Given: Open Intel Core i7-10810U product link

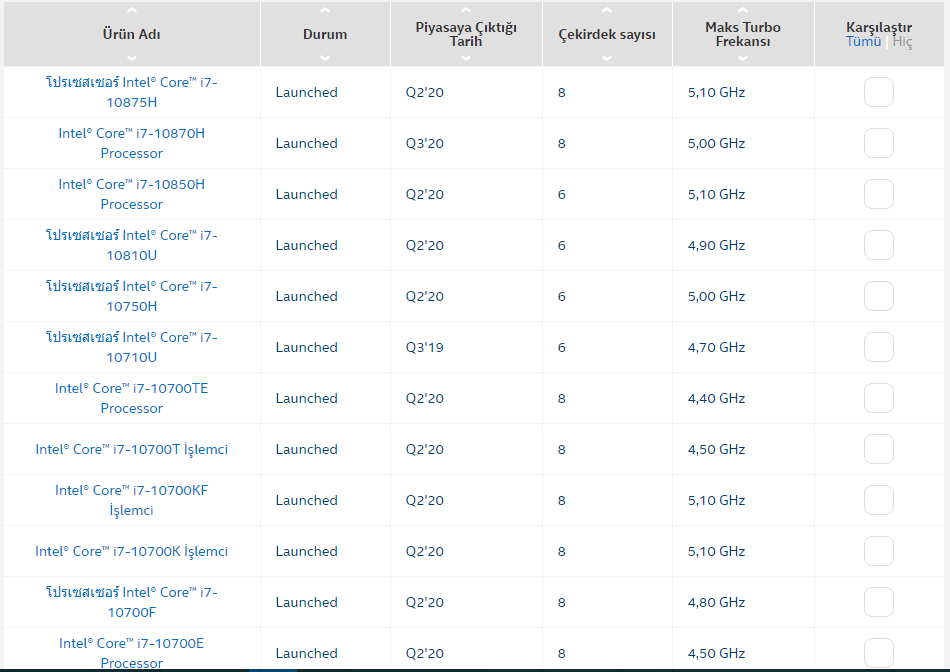Looking at the screenshot, I should click(131, 245).
